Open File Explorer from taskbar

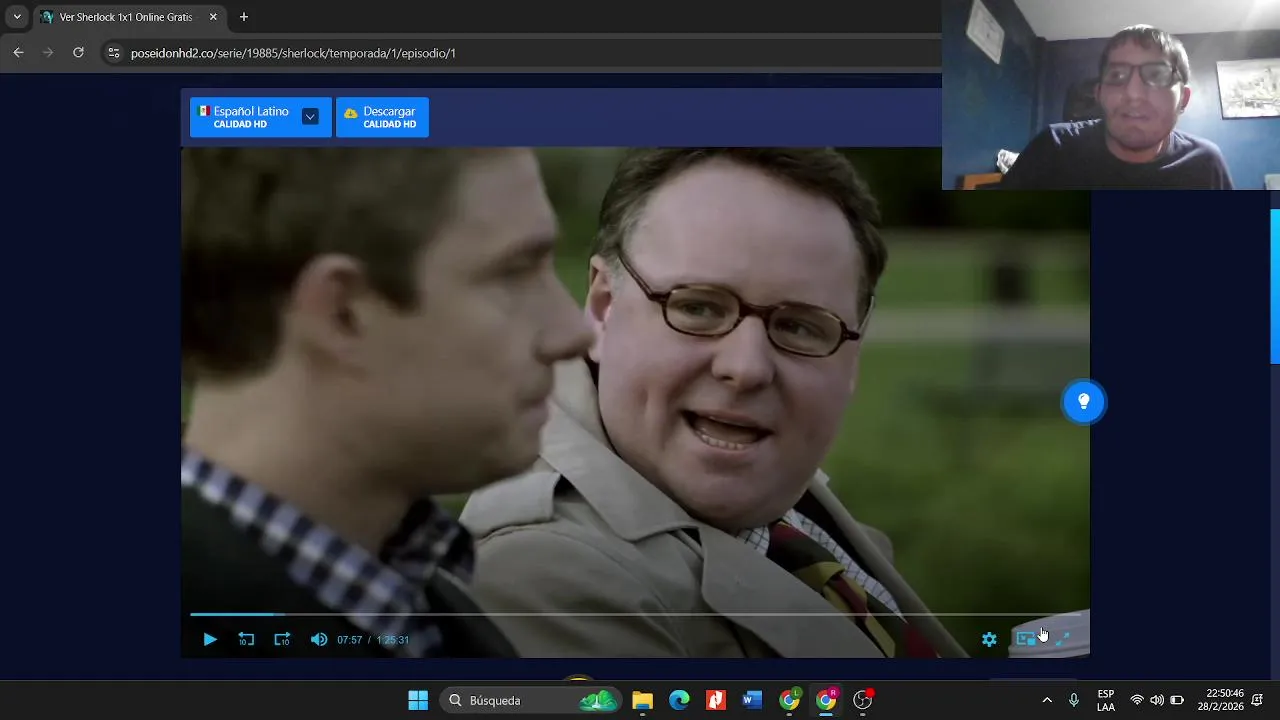pos(642,700)
